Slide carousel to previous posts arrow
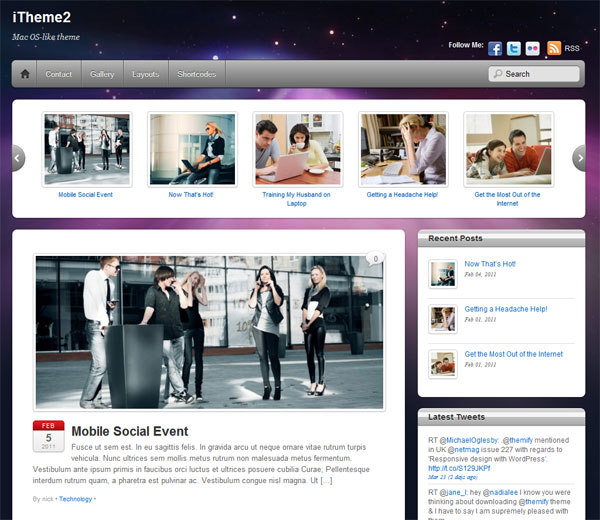This screenshot has width=600, height=520. [x=18, y=158]
